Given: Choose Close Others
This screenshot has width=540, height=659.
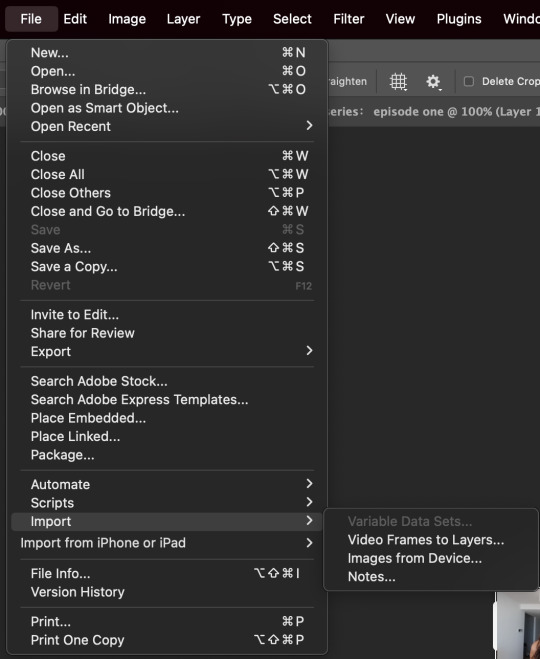Looking at the screenshot, I should [167, 193].
